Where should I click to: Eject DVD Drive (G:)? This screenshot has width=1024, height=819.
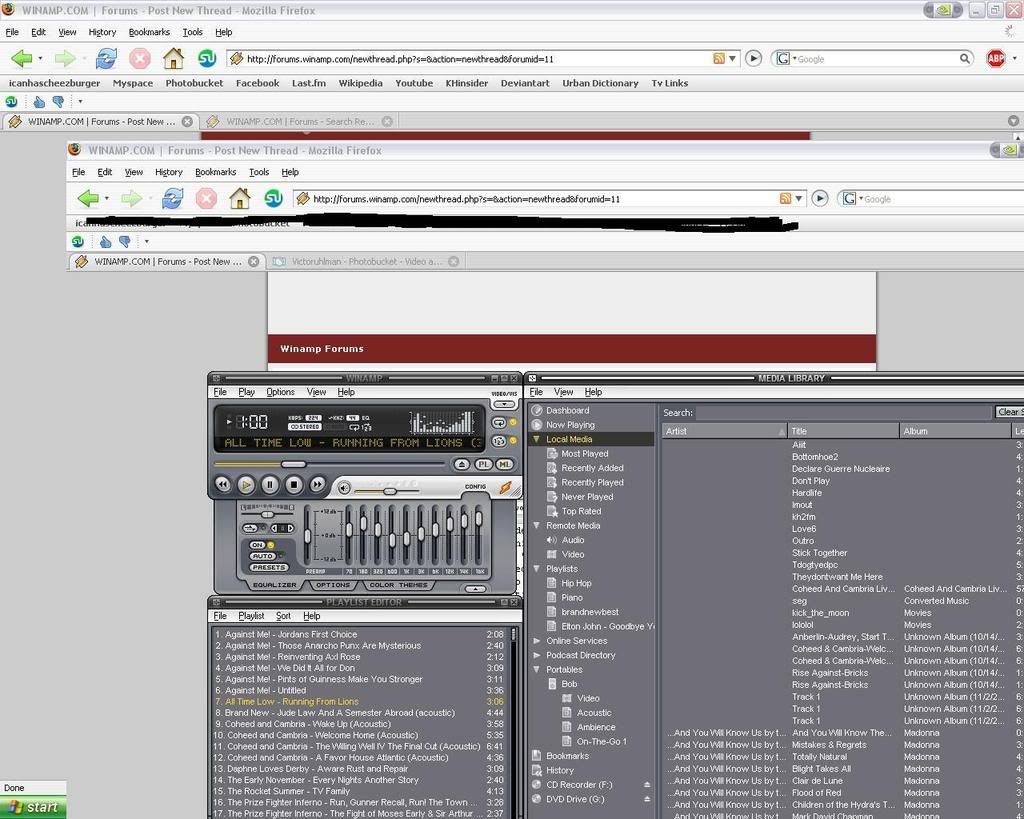pyautogui.click(x=647, y=799)
